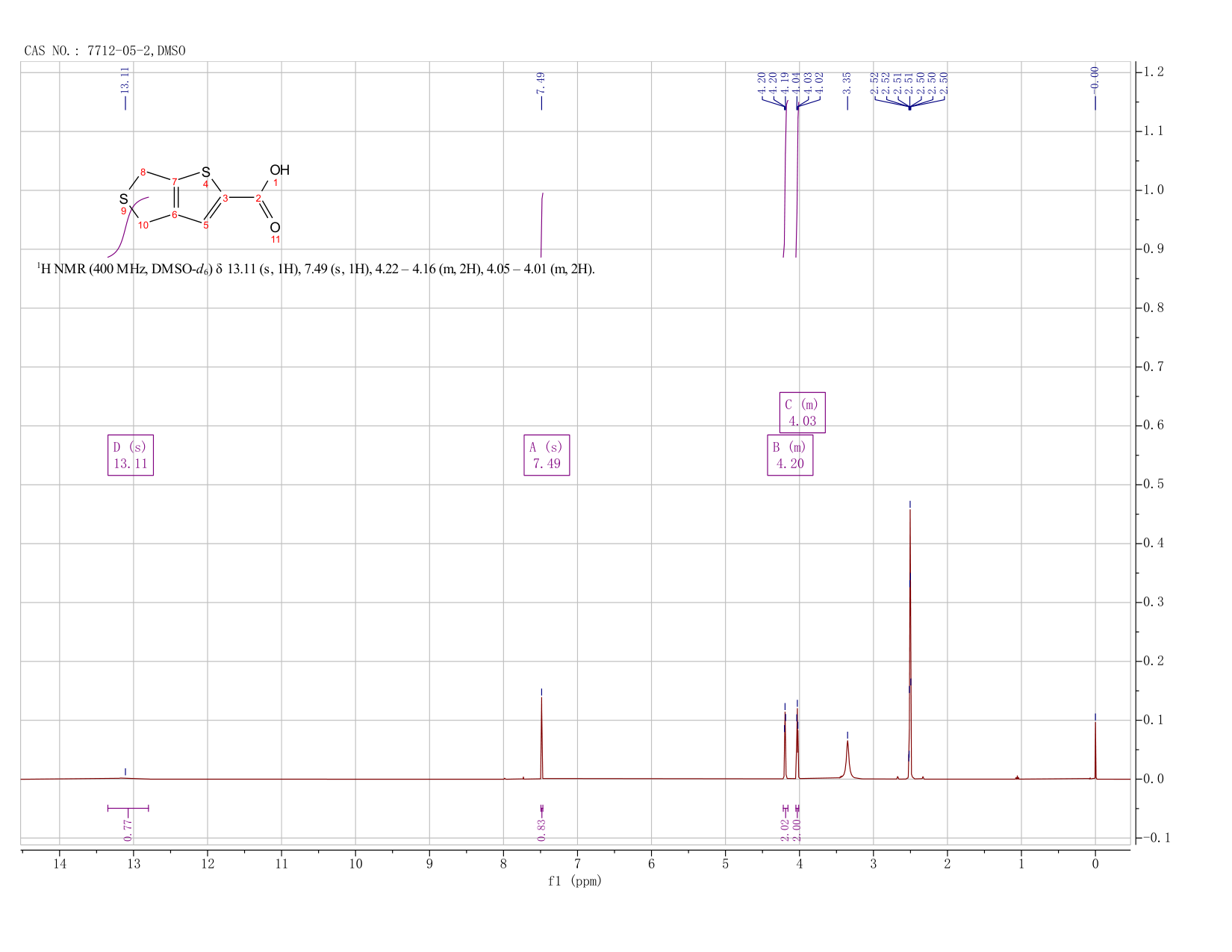1232x952 pixels.
Task: Click the 1H NMR report text line
Action: pyautogui.click(x=316, y=270)
